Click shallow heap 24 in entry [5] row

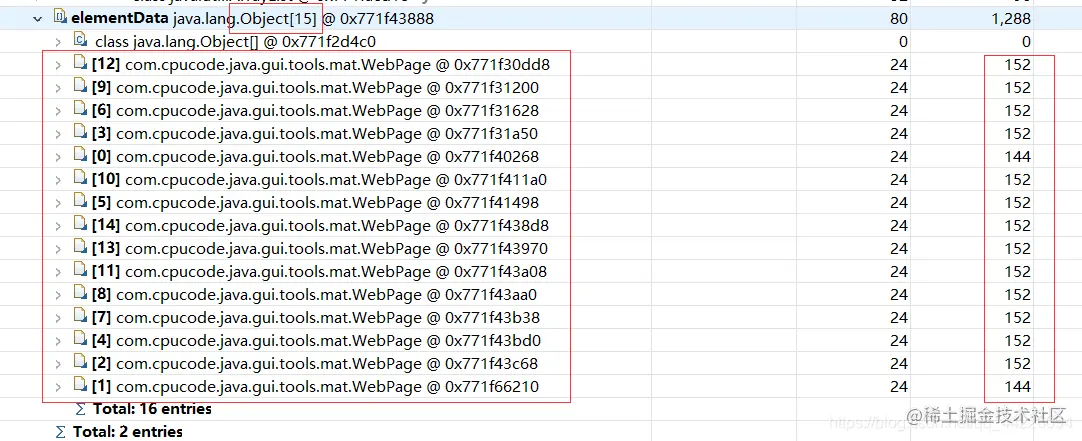click(899, 203)
